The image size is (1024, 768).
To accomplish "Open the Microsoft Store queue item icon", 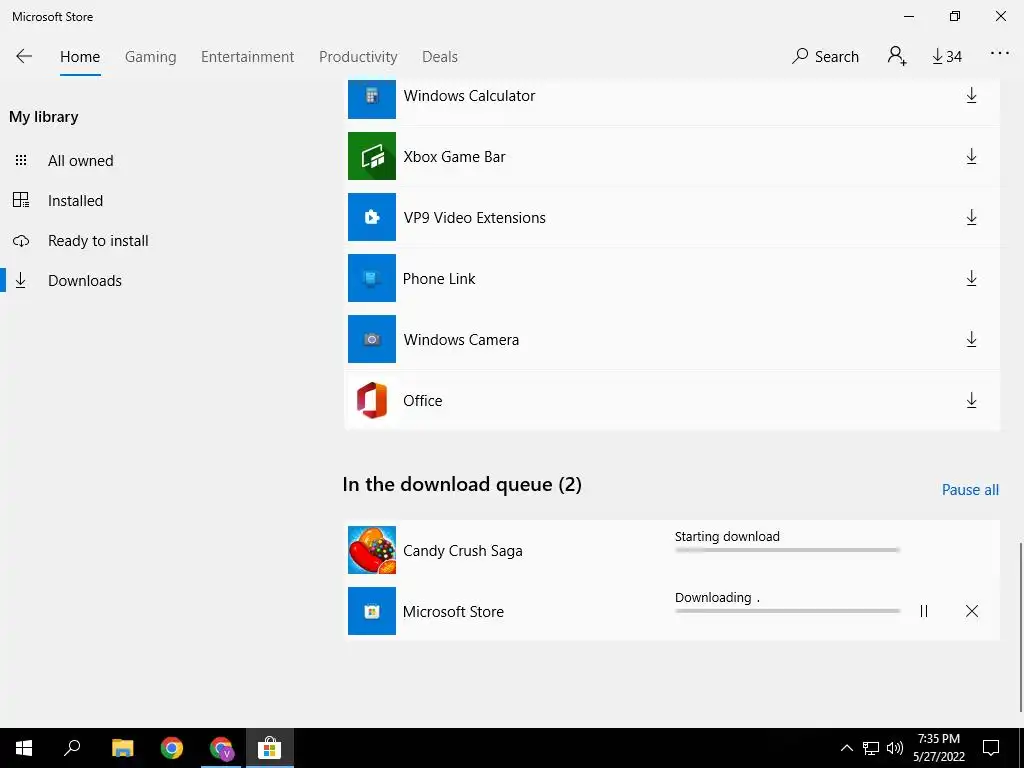I will [372, 611].
